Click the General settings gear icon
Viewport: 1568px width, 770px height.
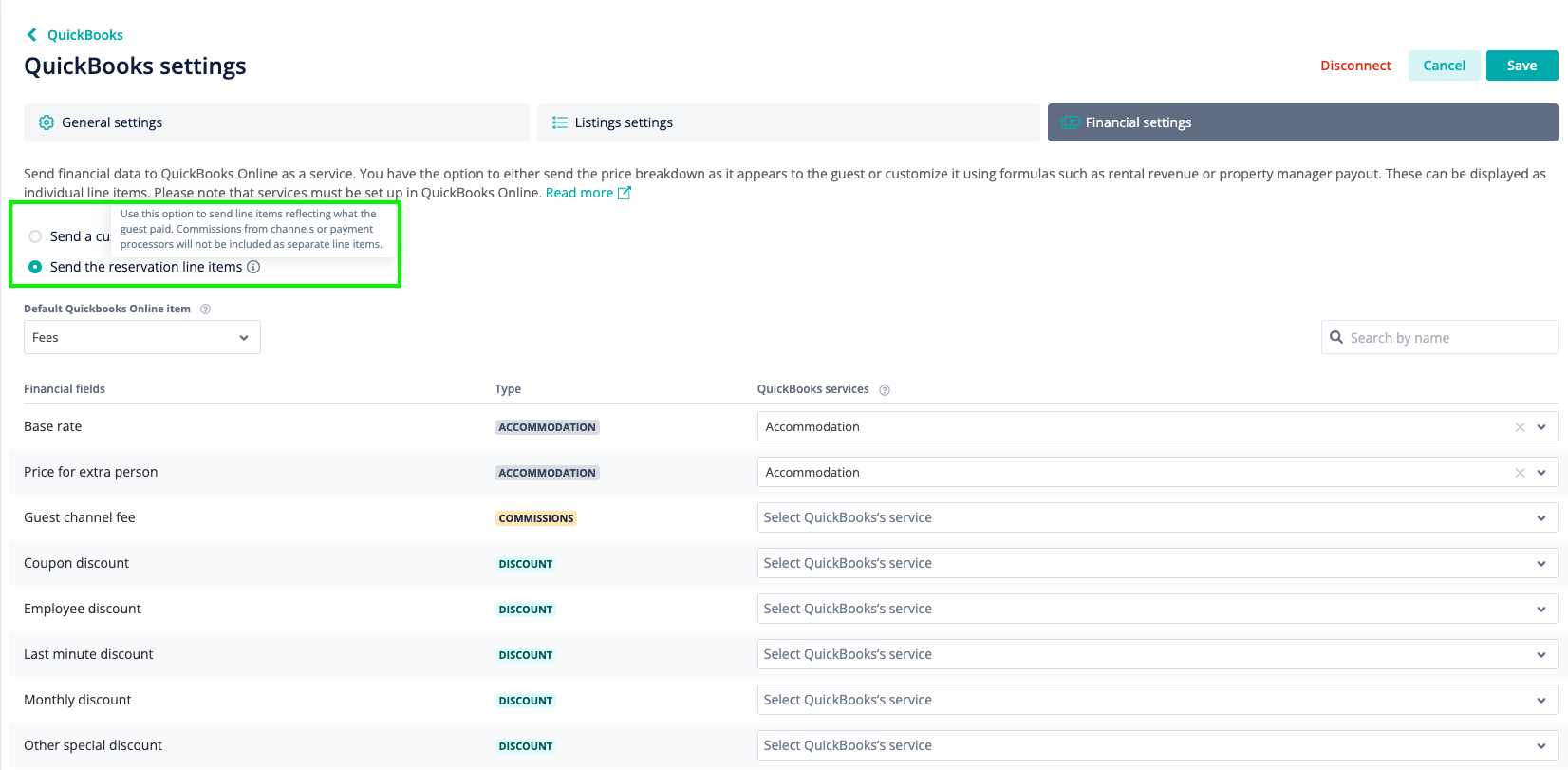click(46, 122)
